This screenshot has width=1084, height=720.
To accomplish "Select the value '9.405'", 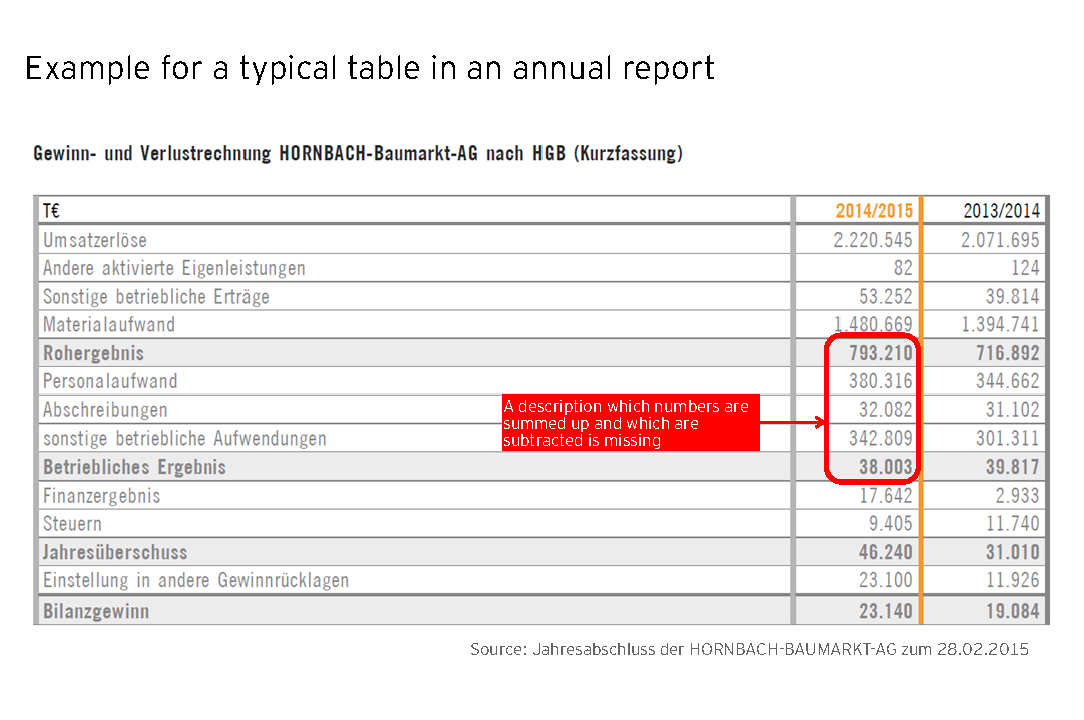I will (x=890, y=524).
